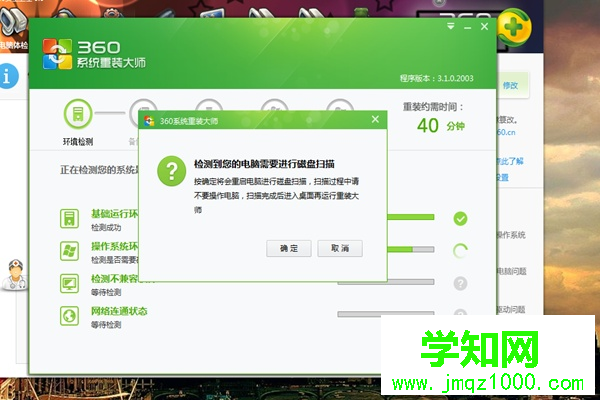Click the yellow-green plus 360 badge icon

[514, 28]
